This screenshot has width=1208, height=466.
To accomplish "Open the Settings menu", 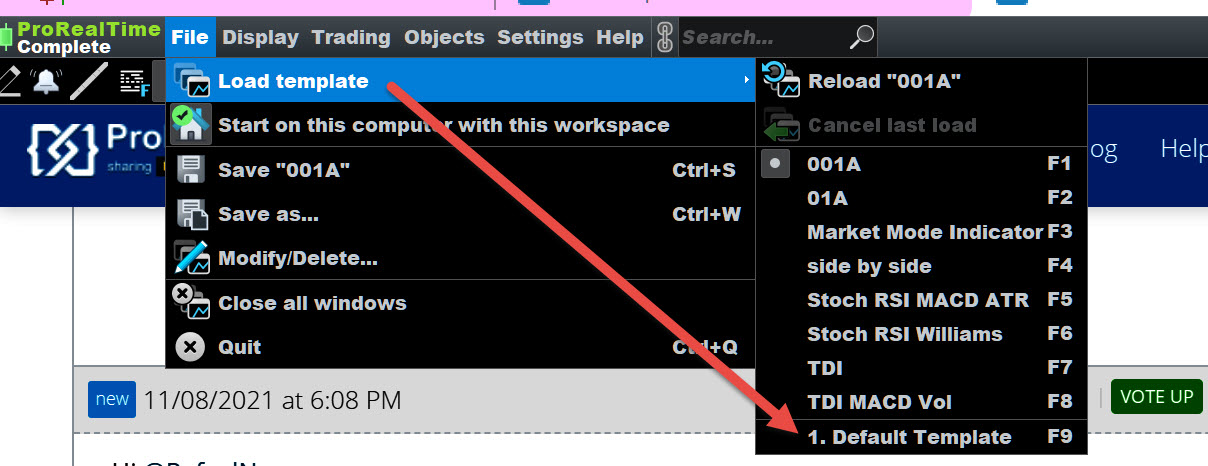I will pyautogui.click(x=540, y=38).
